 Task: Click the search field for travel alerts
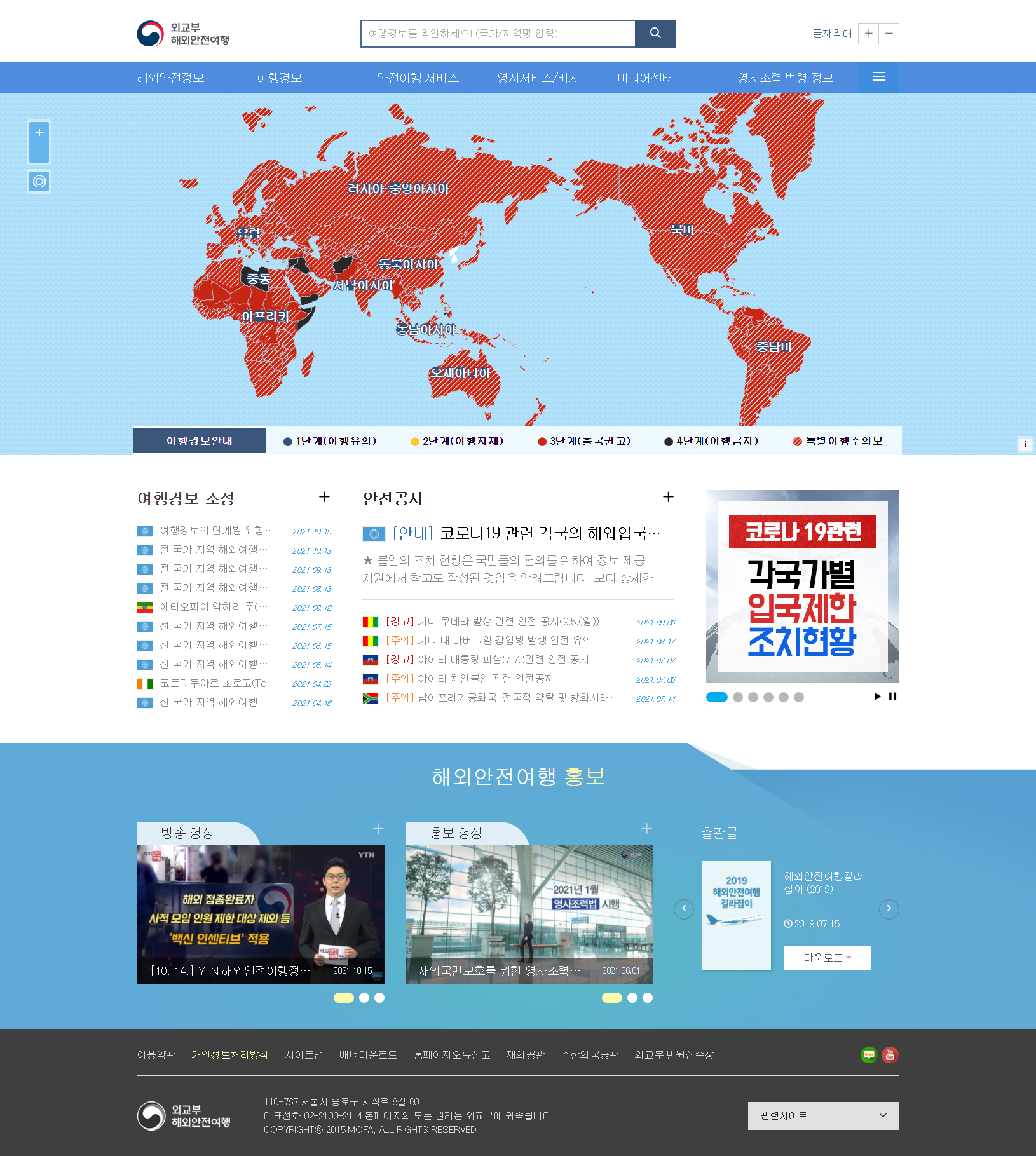(x=498, y=34)
